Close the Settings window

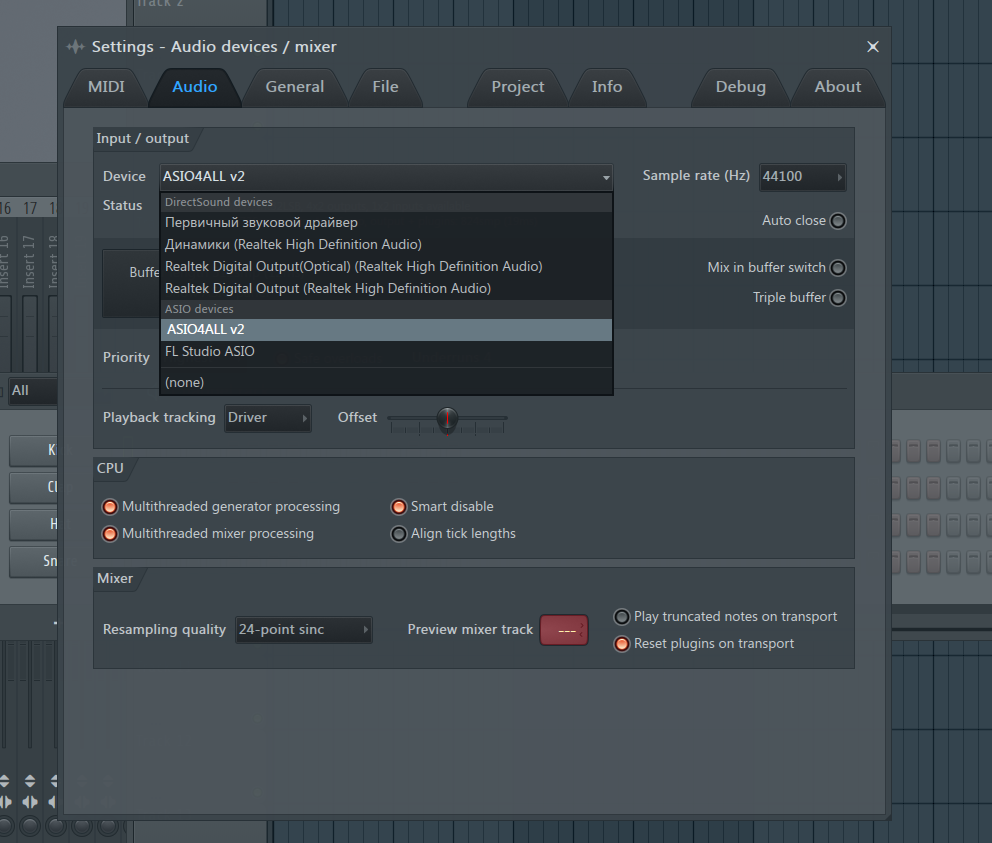(x=872, y=47)
